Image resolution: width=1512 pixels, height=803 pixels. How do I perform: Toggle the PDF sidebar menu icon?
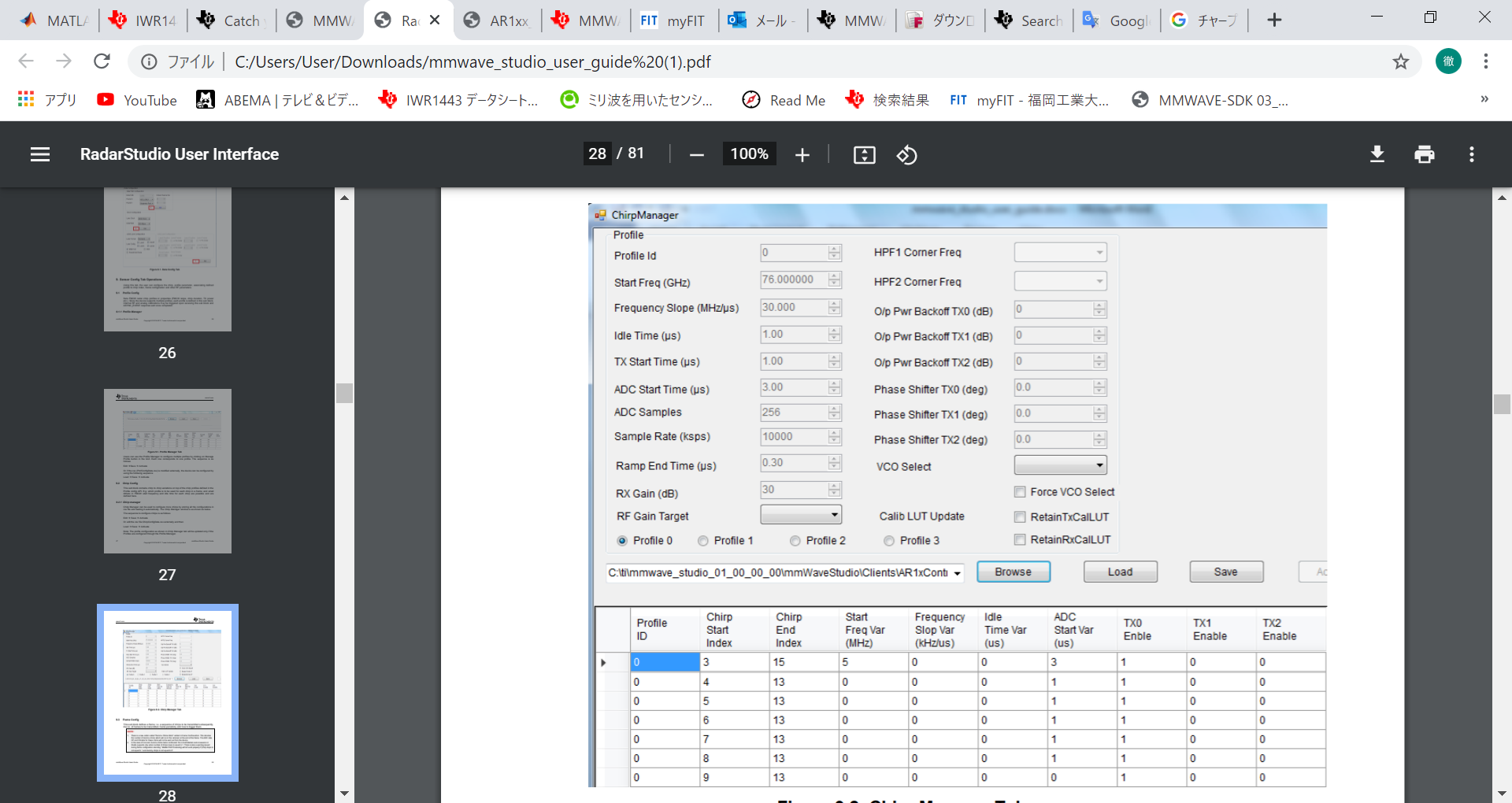click(40, 154)
